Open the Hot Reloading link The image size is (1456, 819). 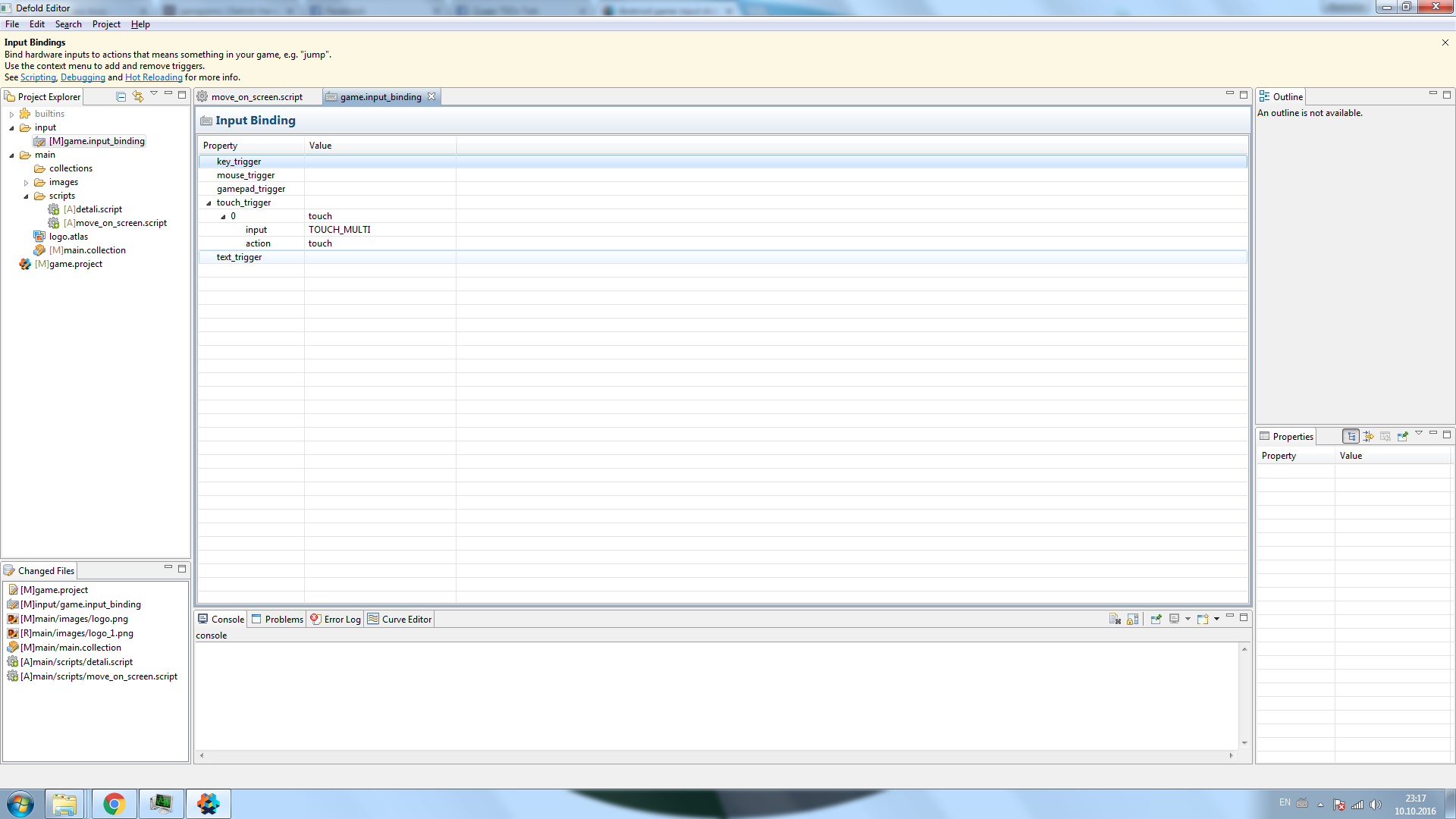[153, 77]
